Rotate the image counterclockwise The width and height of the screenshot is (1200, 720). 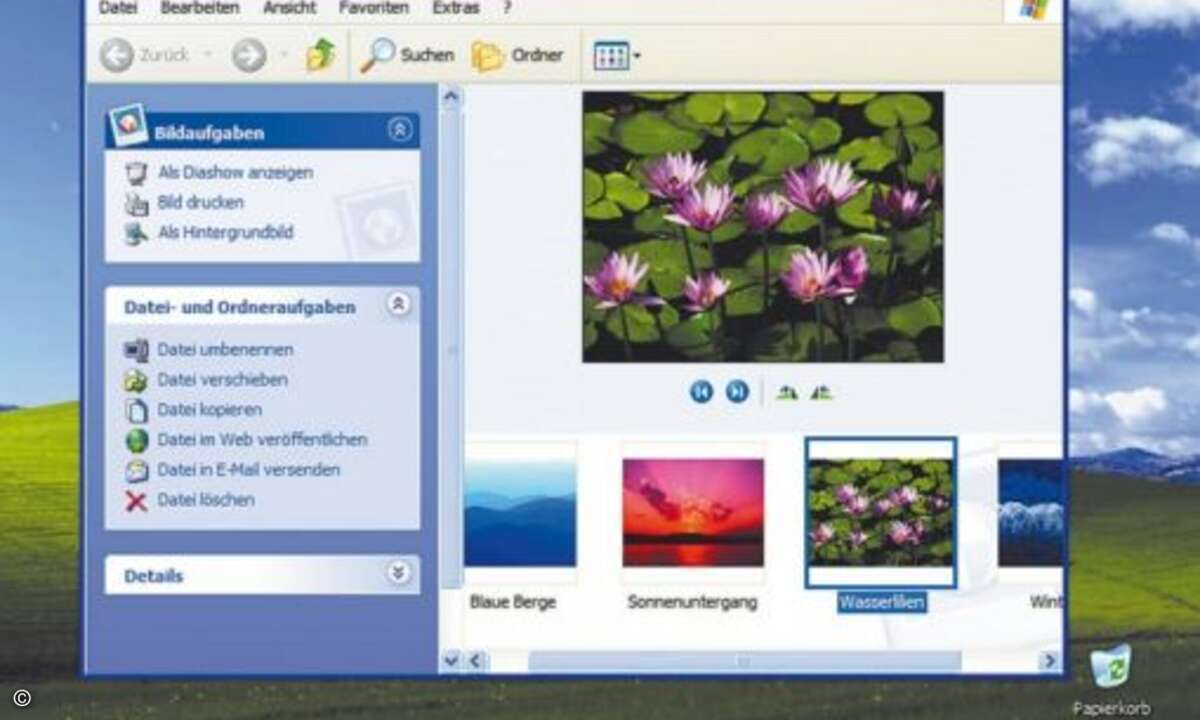pyautogui.click(x=821, y=392)
